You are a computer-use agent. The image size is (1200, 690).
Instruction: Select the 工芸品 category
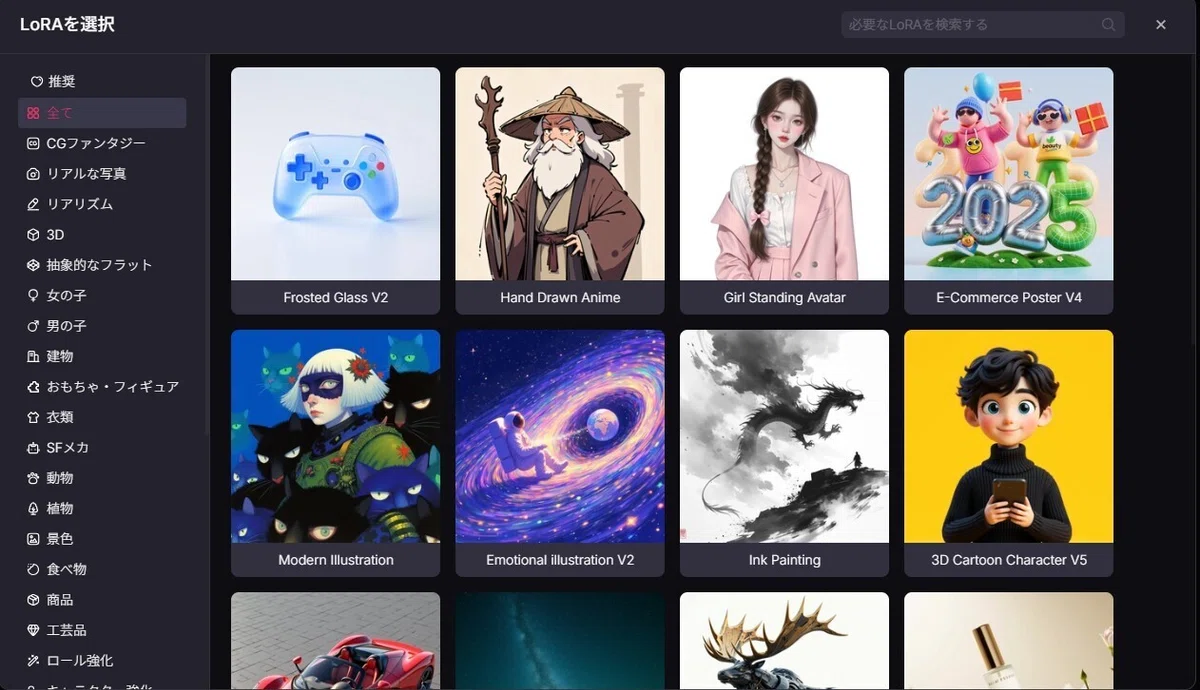coord(102,630)
